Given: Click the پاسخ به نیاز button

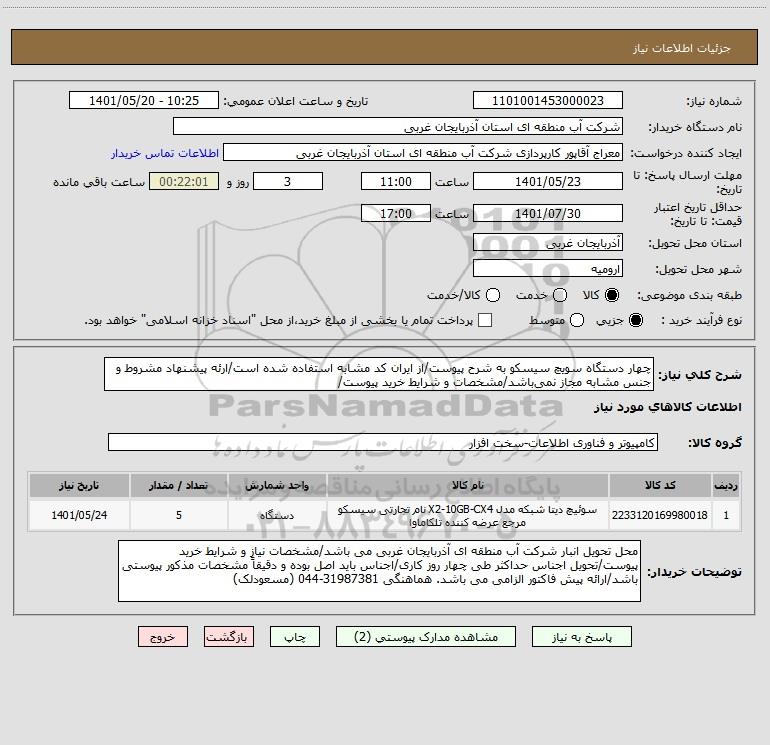Looking at the screenshot, I should (582, 637).
